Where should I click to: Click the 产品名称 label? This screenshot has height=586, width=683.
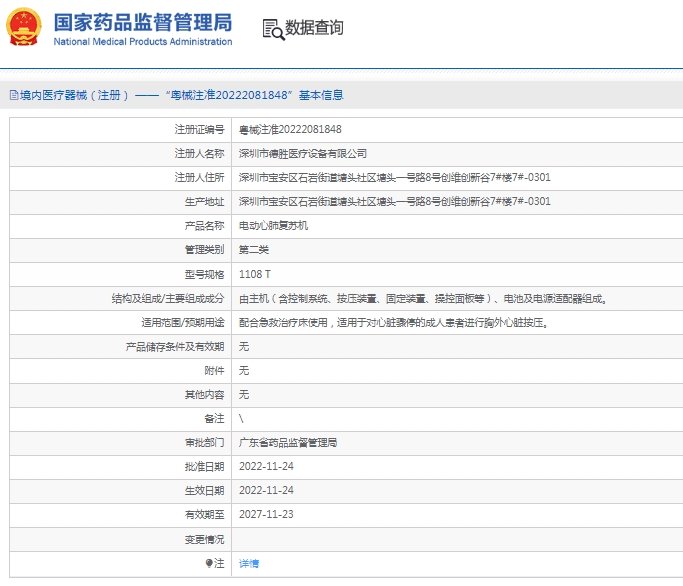point(204,226)
